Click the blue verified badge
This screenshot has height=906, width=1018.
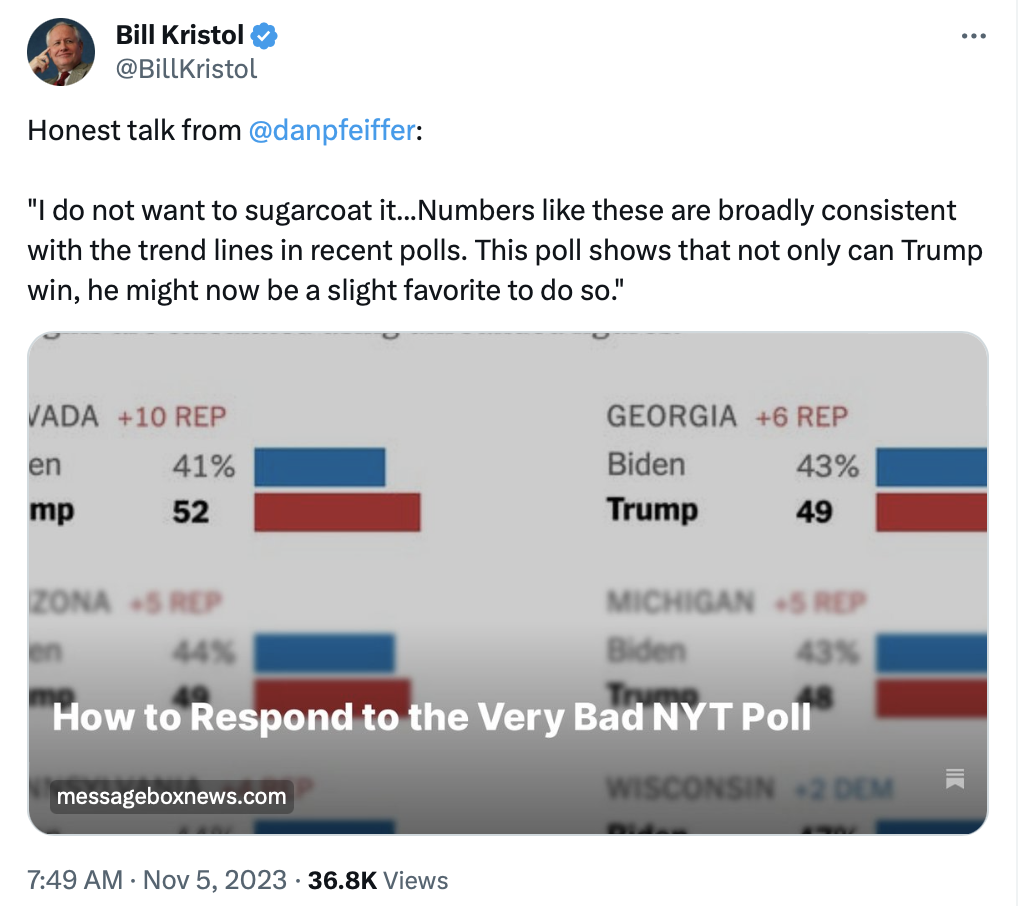(264, 36)
